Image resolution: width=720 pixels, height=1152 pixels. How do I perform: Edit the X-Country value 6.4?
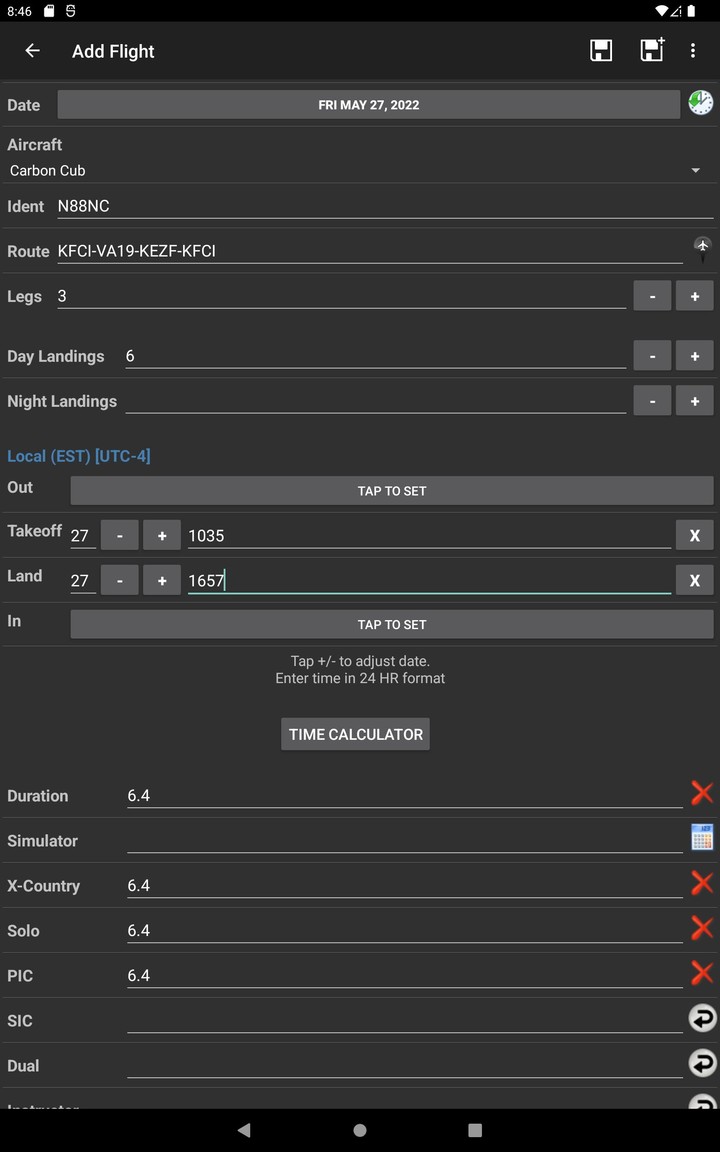coord(405,885)
